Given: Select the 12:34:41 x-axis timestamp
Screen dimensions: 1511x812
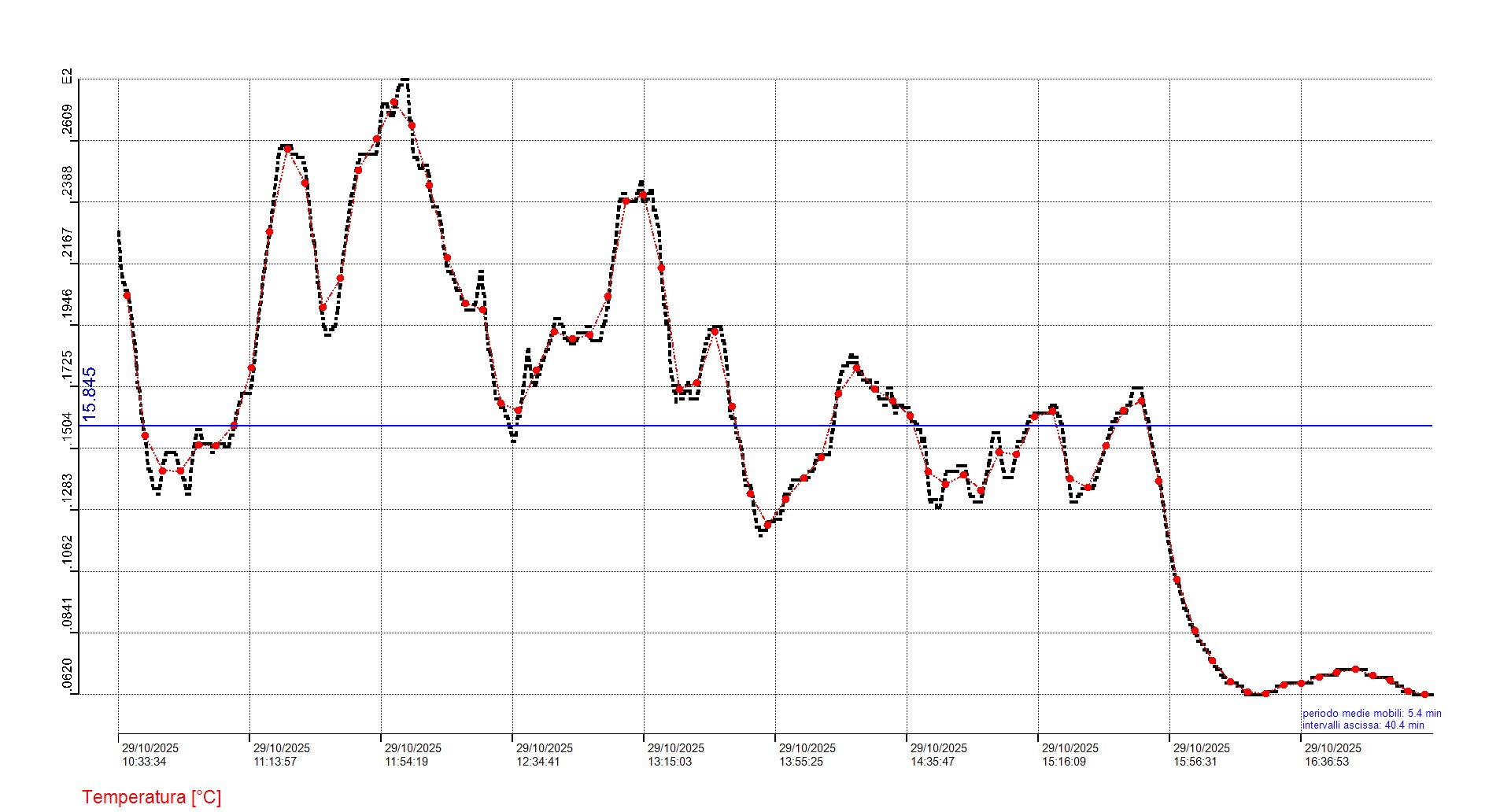Looking at the screenshot, I should point(538,762).
